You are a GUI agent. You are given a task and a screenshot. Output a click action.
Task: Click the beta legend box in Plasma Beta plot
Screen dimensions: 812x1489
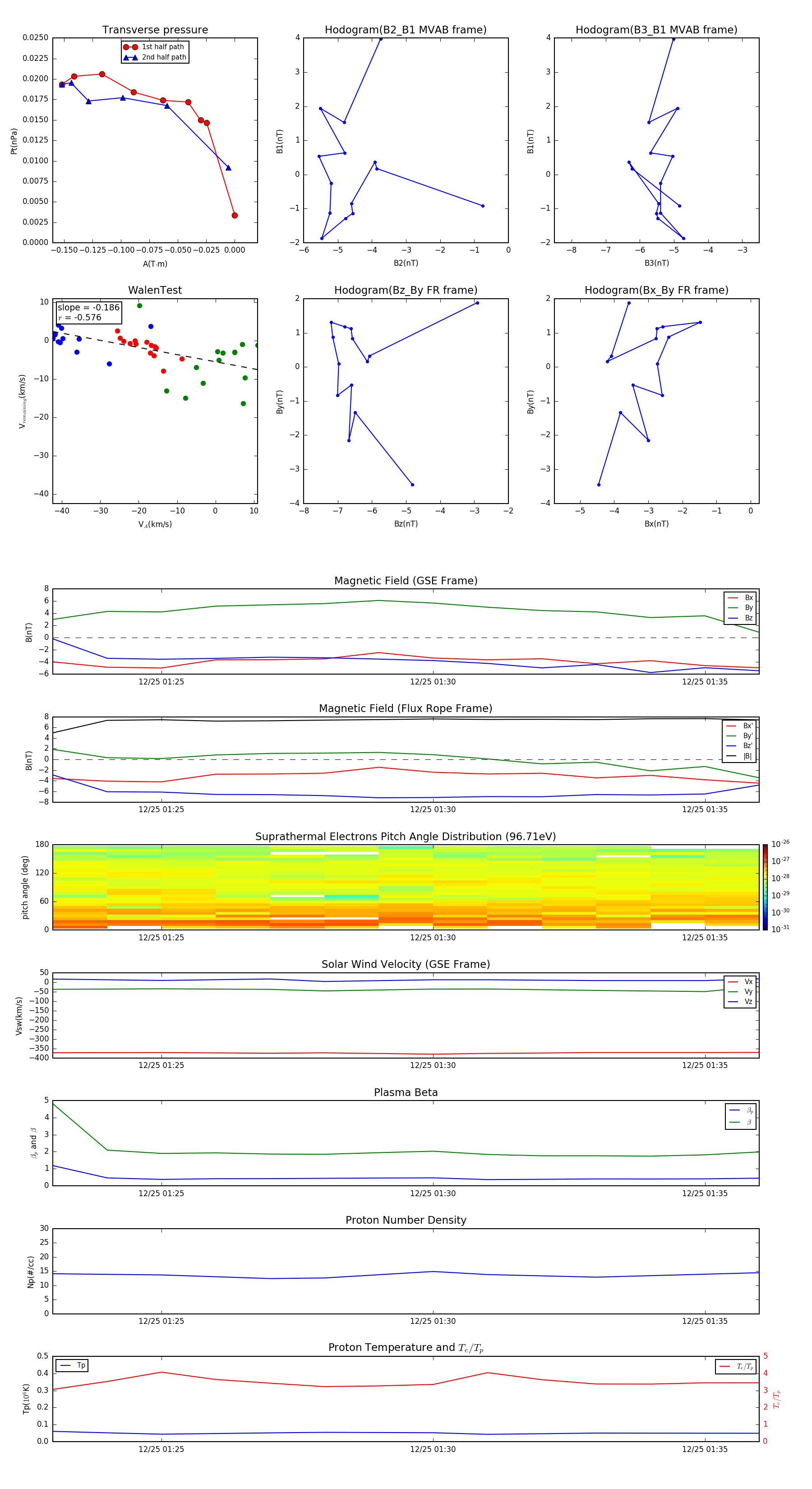point(740,1117)
